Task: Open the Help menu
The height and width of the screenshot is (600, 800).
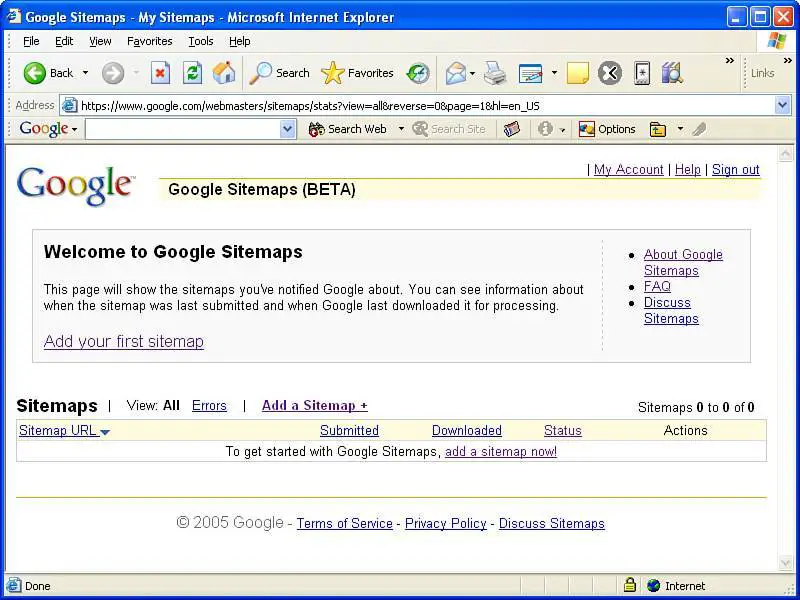Action: [240, 41]
